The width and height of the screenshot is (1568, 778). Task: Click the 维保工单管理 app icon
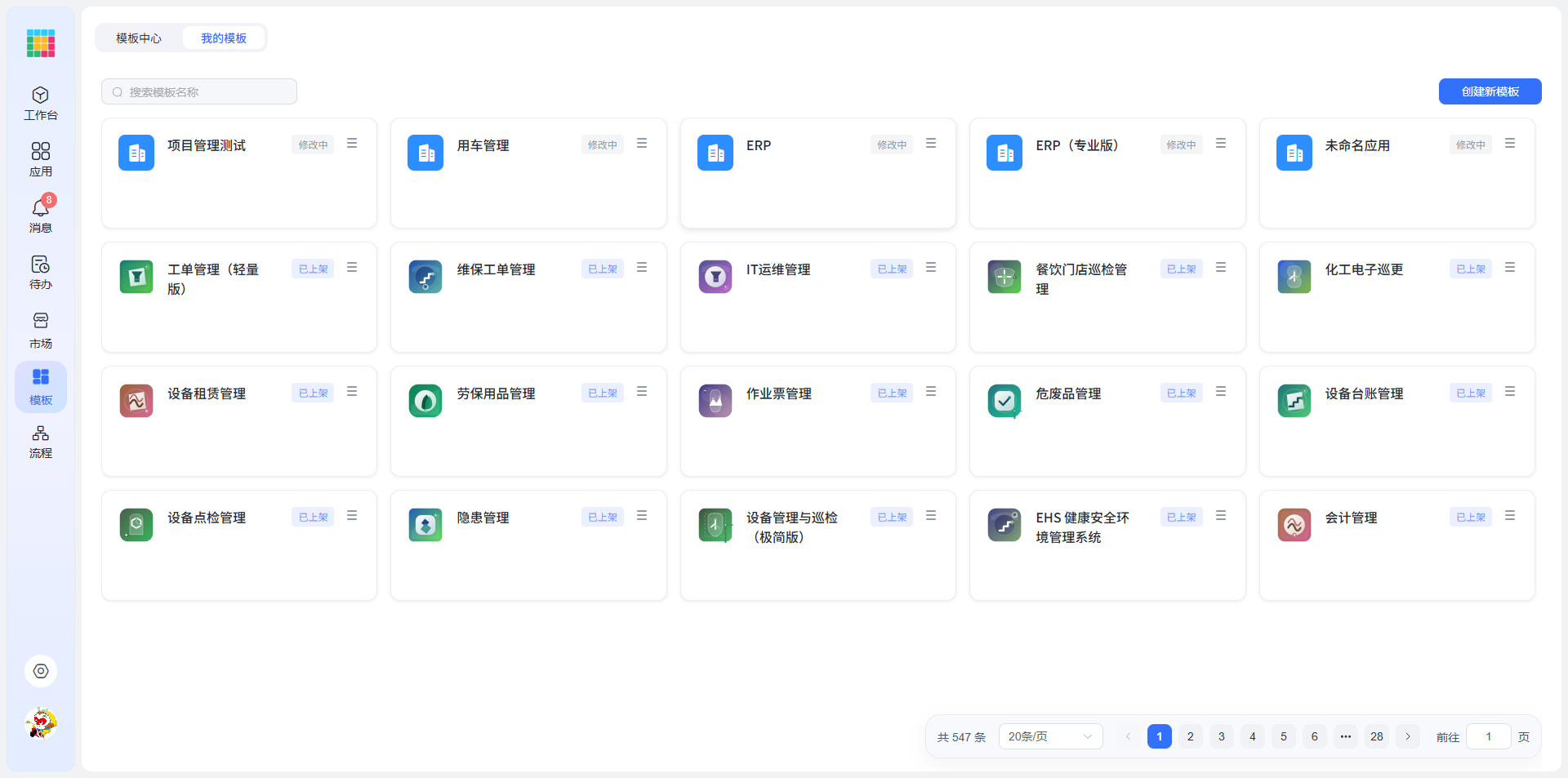tap(425, 277)
